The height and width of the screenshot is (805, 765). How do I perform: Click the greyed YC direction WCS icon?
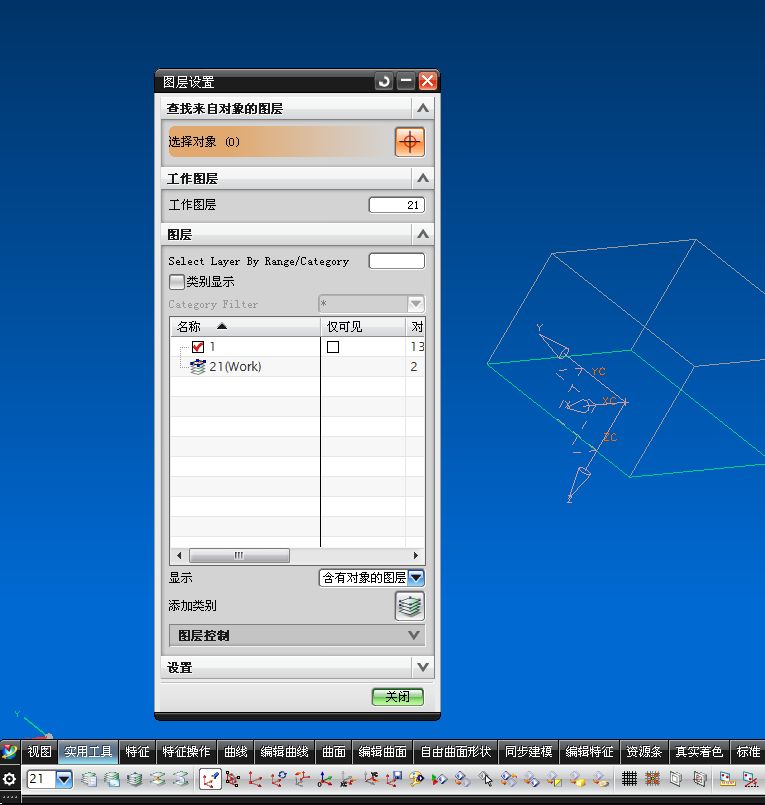click(371, 779)
